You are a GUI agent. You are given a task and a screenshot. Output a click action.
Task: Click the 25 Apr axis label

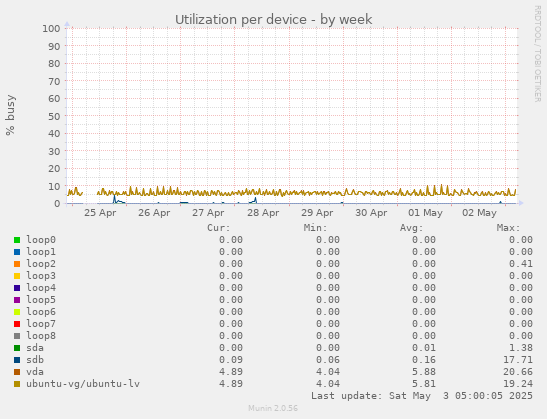click(100, 213)
